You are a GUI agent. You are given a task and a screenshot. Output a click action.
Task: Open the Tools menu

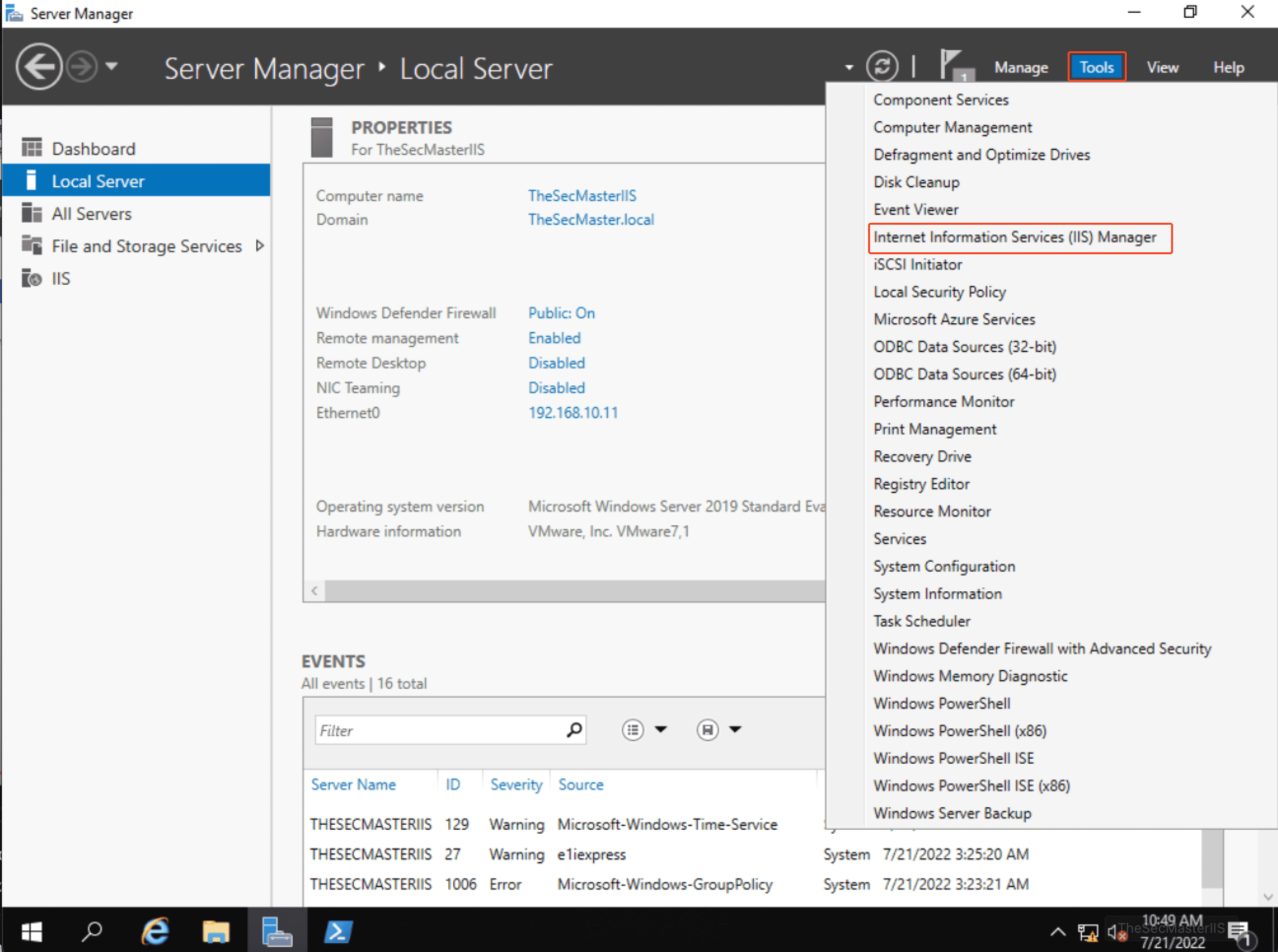(x=1097, y=68)
